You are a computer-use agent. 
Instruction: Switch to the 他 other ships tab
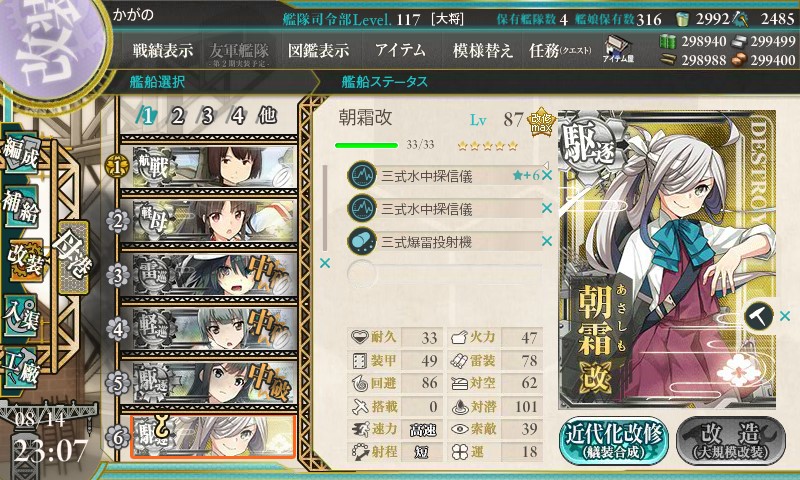click(267, 116)
